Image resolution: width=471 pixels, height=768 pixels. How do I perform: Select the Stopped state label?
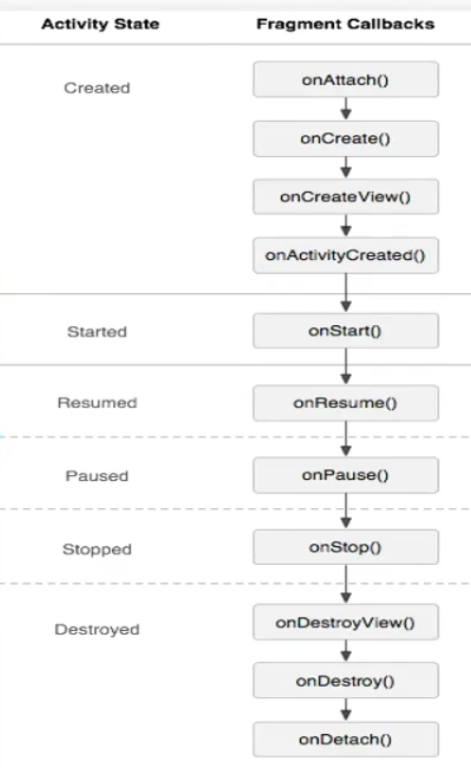(97, 549)
